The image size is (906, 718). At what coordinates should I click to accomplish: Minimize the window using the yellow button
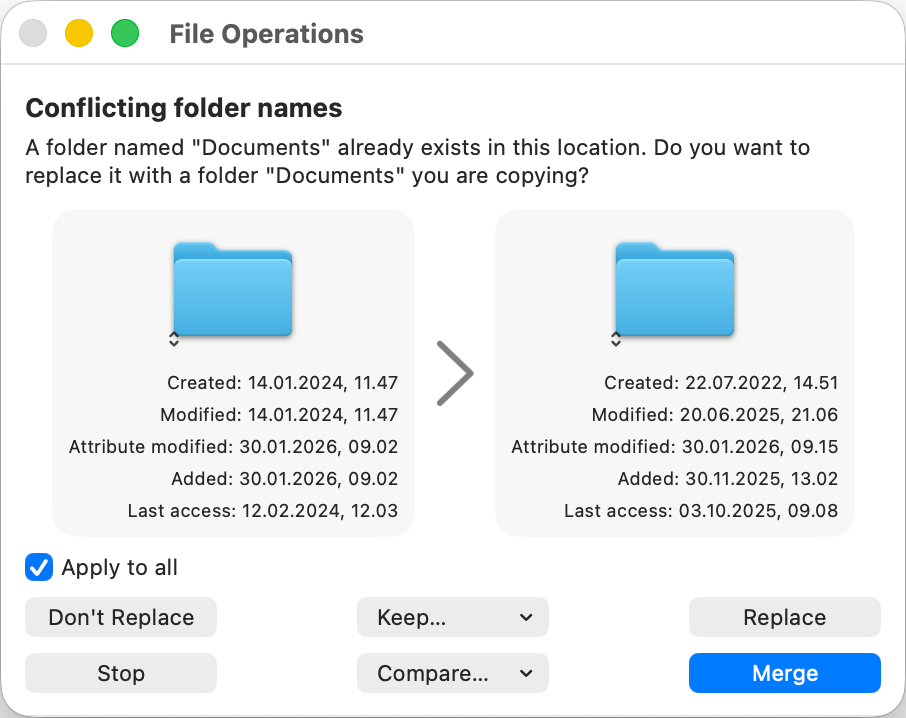click(79, 34)
